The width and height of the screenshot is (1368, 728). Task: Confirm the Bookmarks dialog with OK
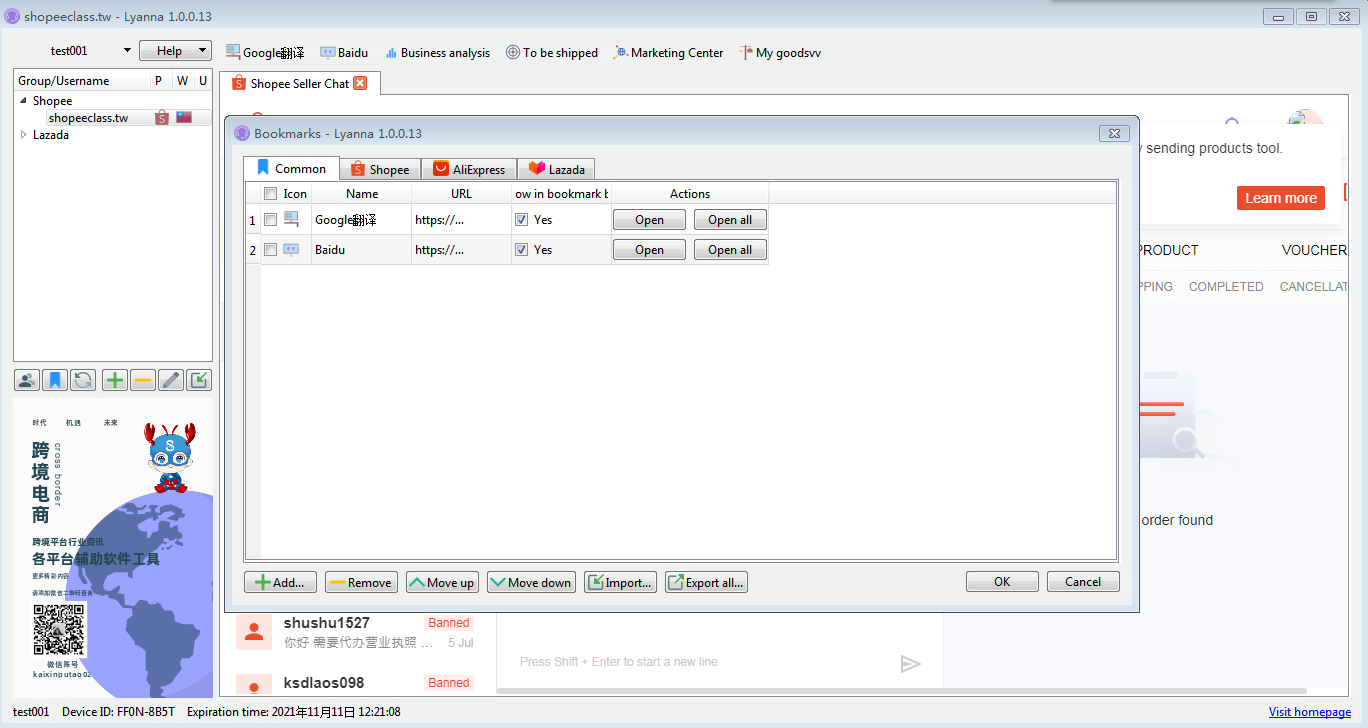tap(1002, 582)
